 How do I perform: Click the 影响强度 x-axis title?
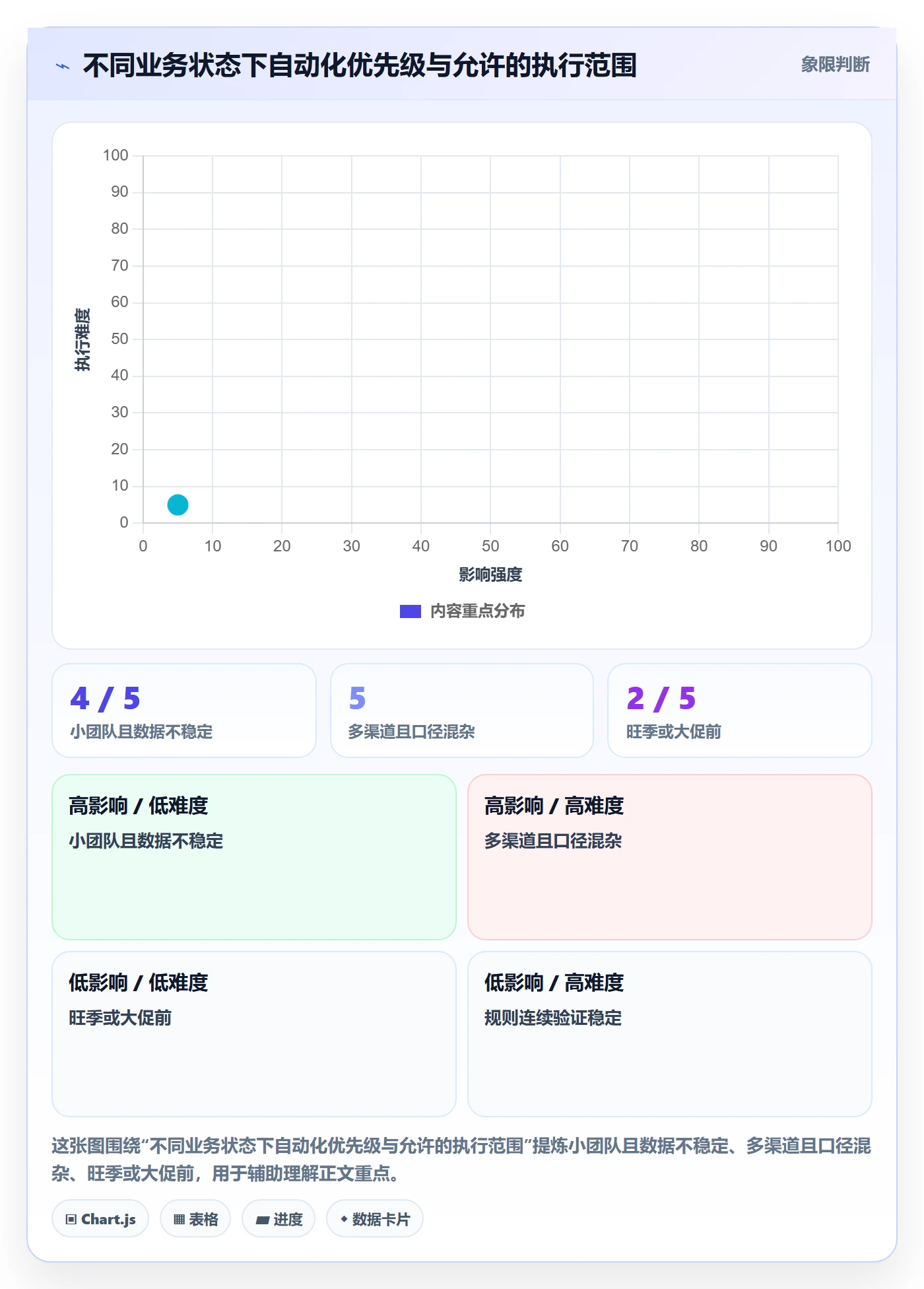click(x=490, y=575)
